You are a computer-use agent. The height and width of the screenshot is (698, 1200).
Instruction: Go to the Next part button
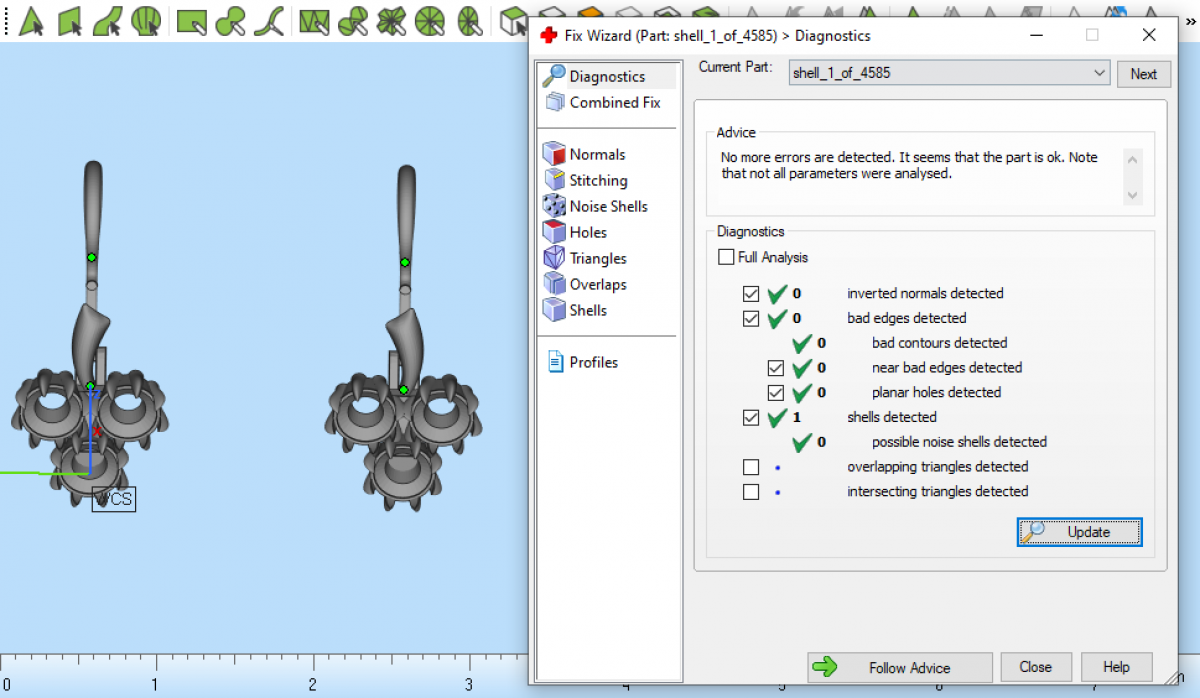tap(1143, 74)
